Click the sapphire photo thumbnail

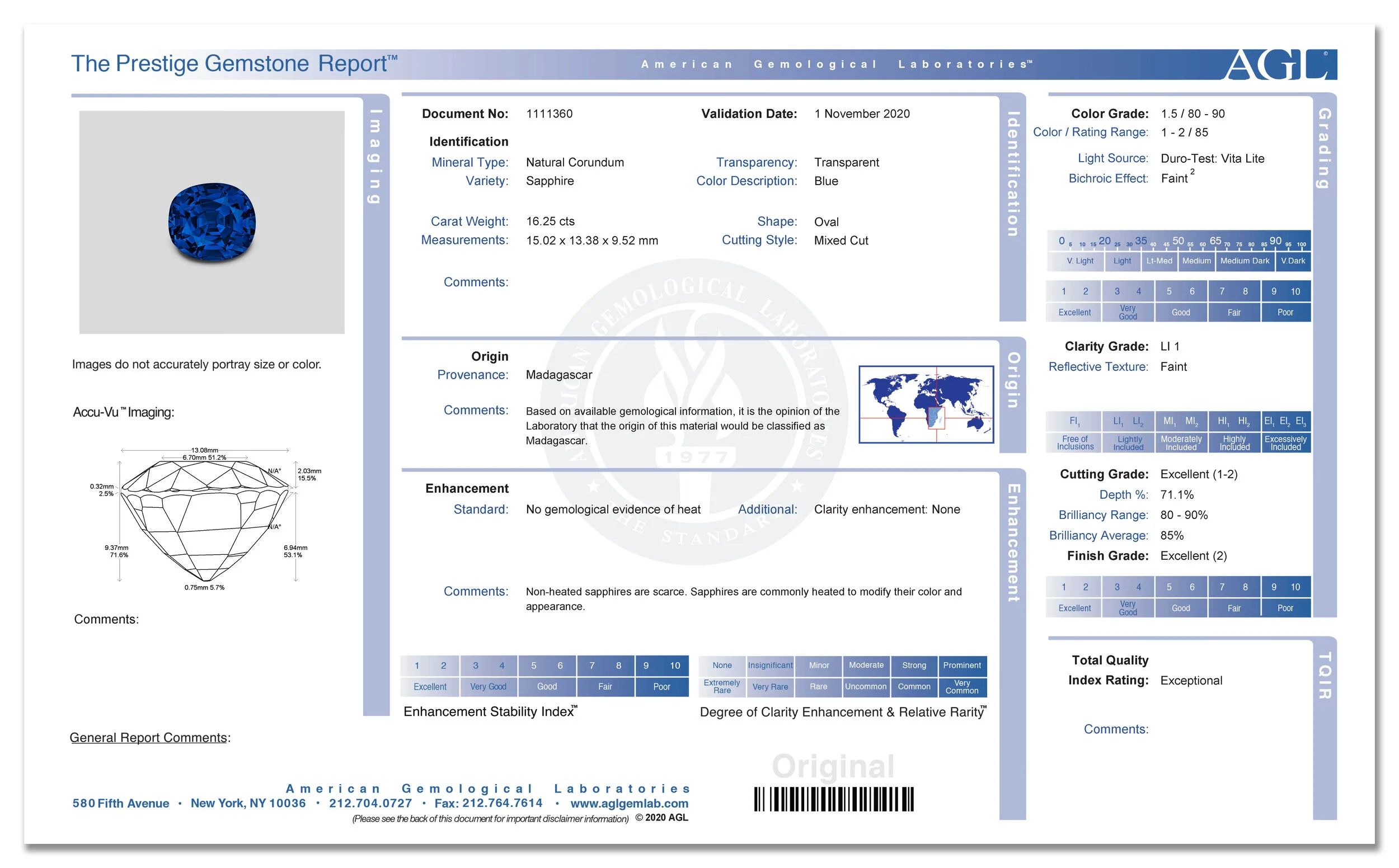point(210,222)
